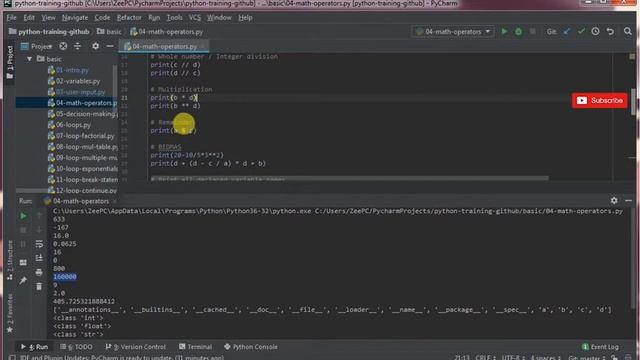
Task: Open 06-loops.py in project tree
Action: 69,125
